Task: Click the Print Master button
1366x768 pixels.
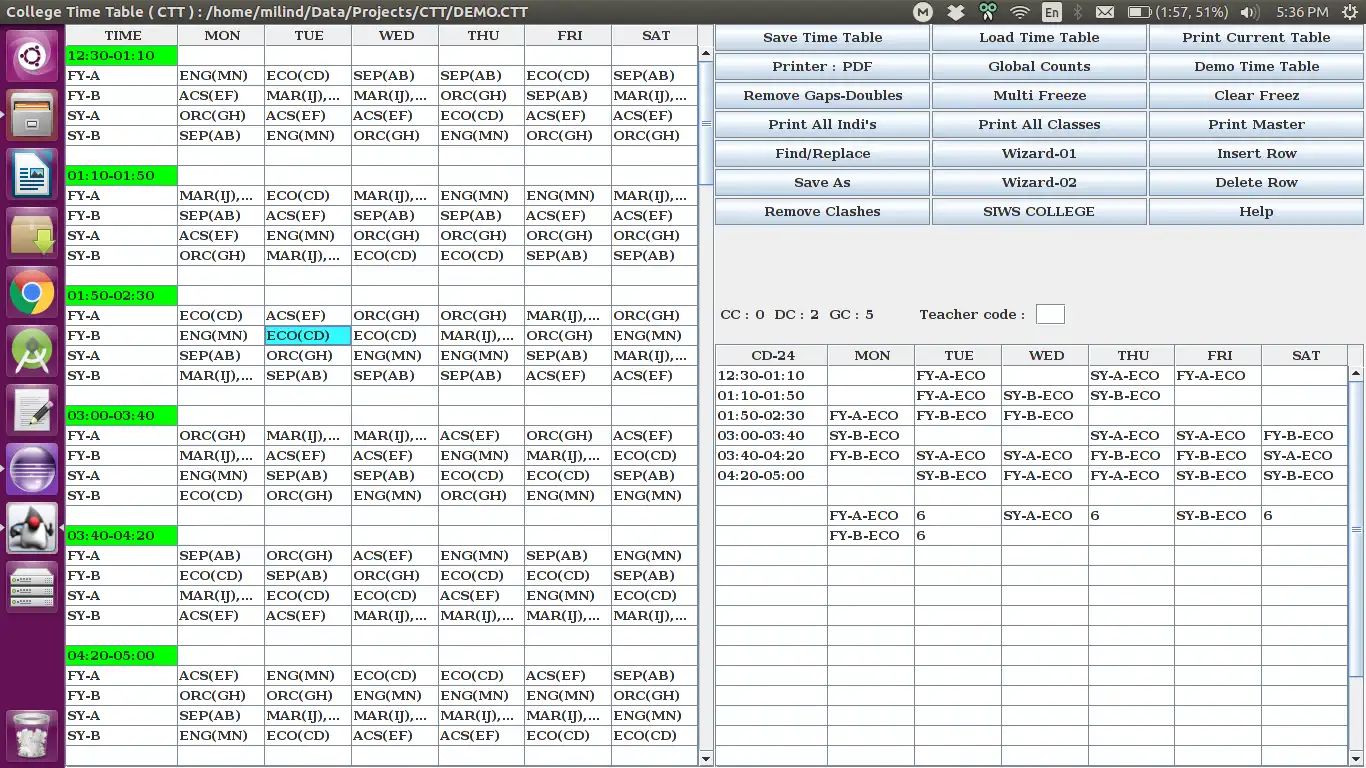Action: 1256,124
